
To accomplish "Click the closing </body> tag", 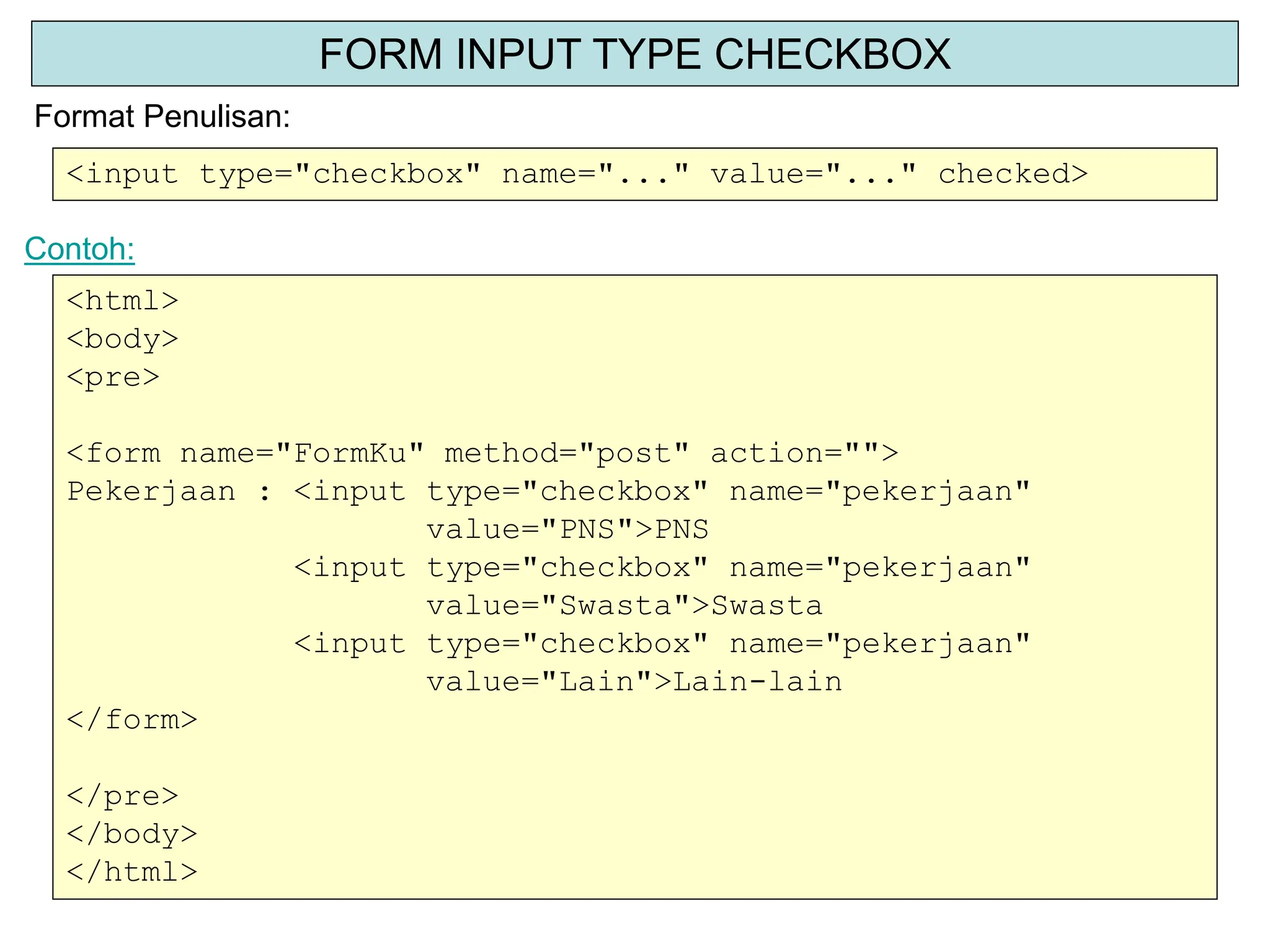I will coord(132,834).
